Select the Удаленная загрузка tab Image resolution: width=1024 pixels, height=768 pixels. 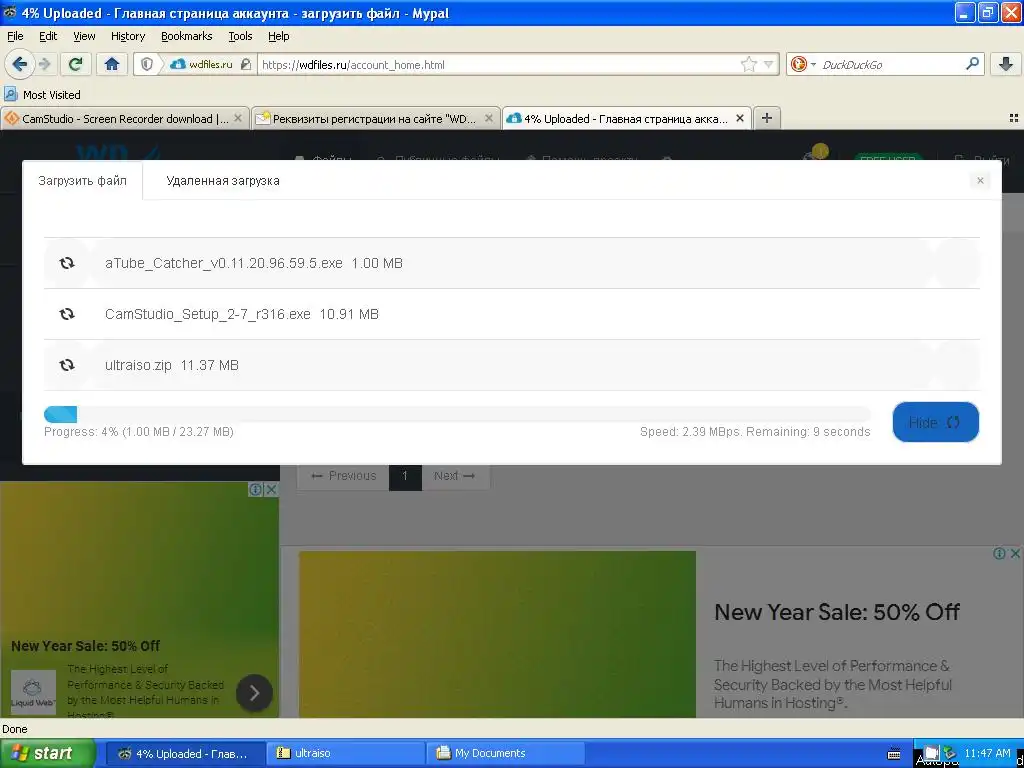(223, 180)
